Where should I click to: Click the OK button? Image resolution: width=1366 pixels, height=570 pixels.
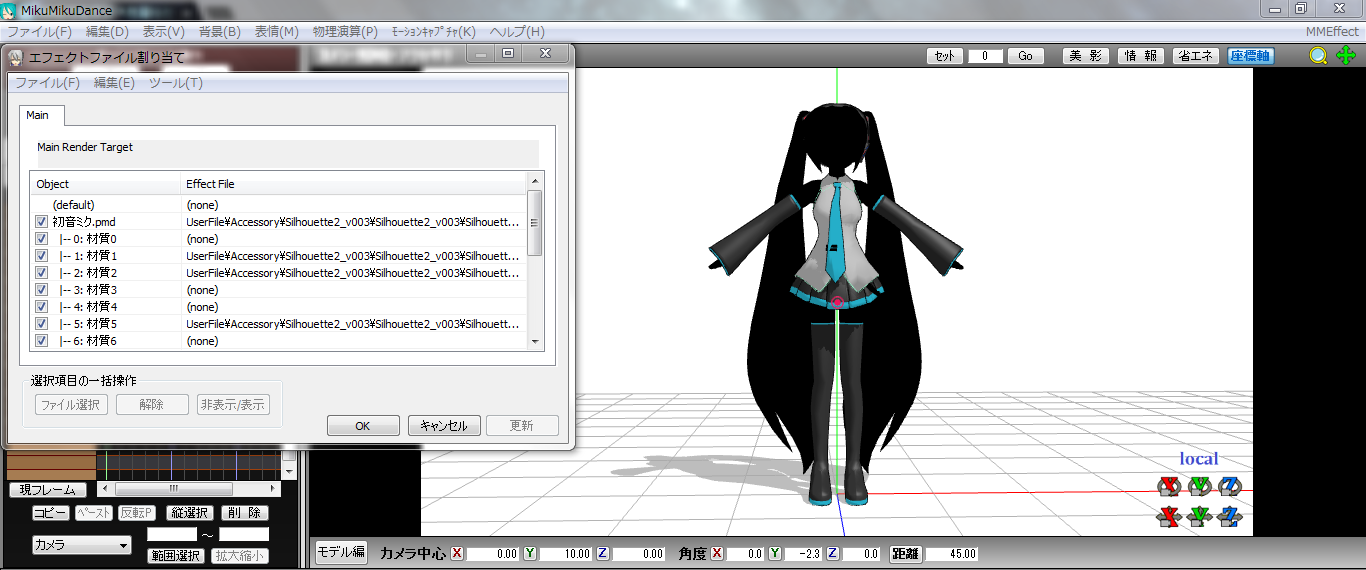[363, 426]
